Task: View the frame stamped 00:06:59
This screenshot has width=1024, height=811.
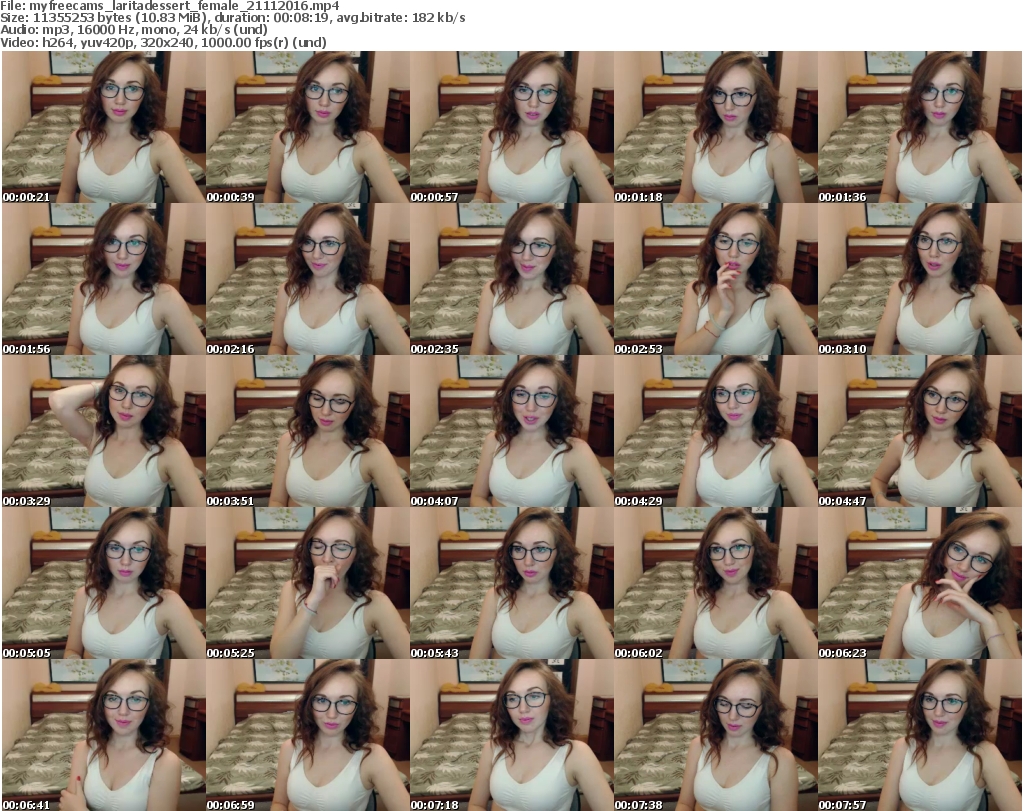Action: pos(308,735)
